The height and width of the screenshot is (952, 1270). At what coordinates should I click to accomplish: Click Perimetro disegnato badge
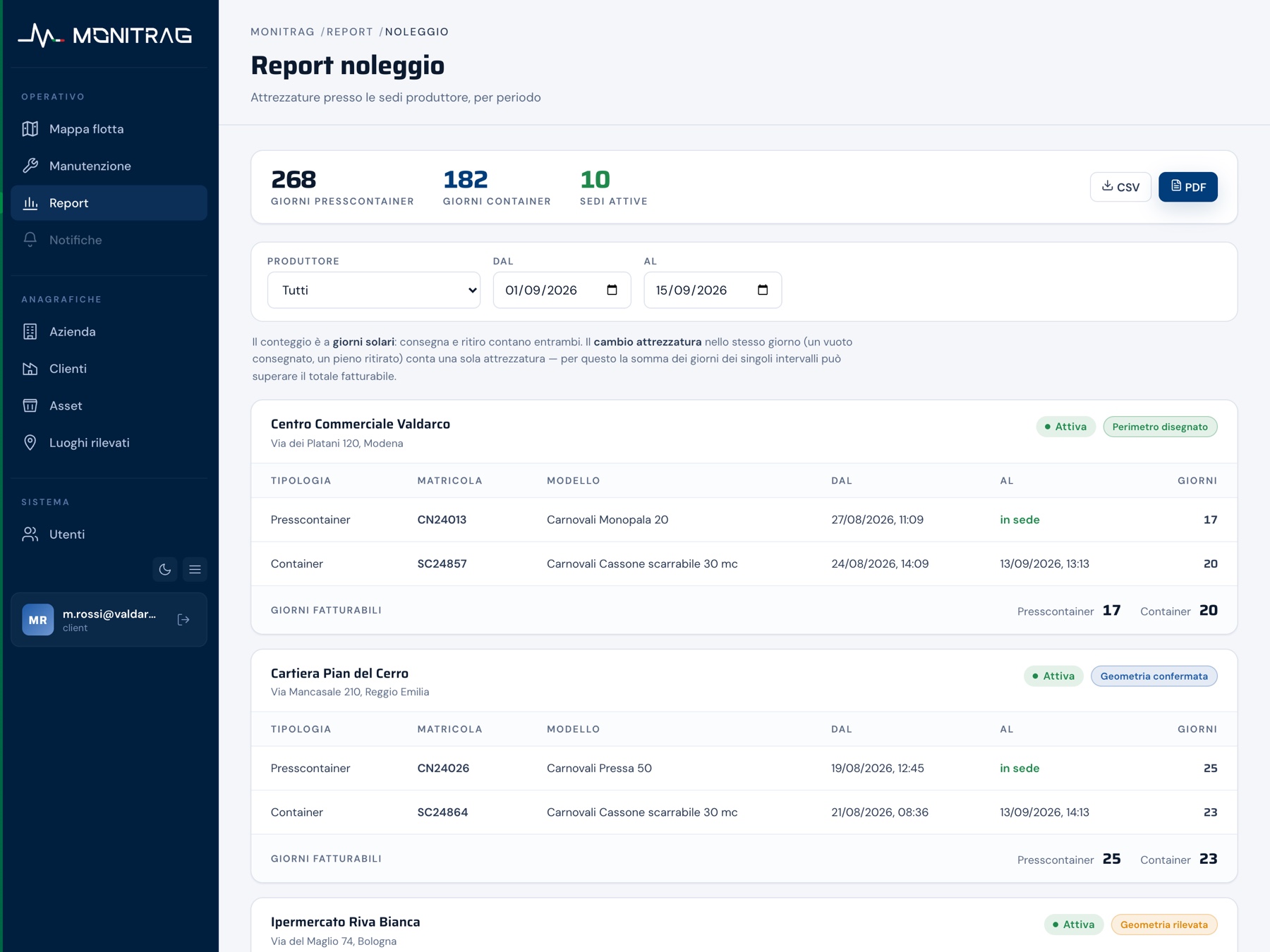1160,427
